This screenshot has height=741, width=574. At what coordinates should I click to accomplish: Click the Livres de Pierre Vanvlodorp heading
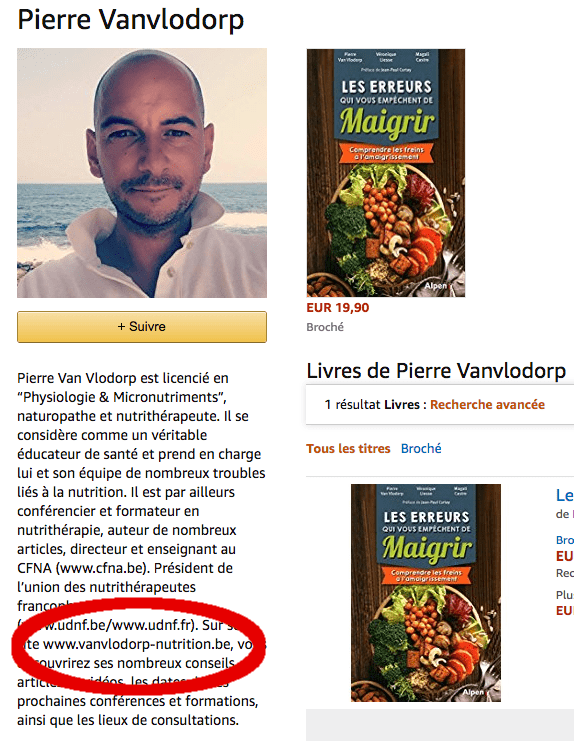436,371
